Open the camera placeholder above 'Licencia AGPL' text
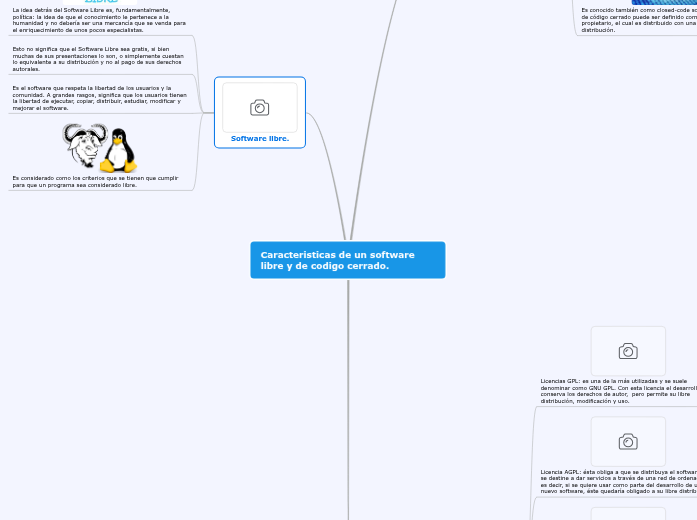Viewport: 697px width, 520px height. point(628,442)
